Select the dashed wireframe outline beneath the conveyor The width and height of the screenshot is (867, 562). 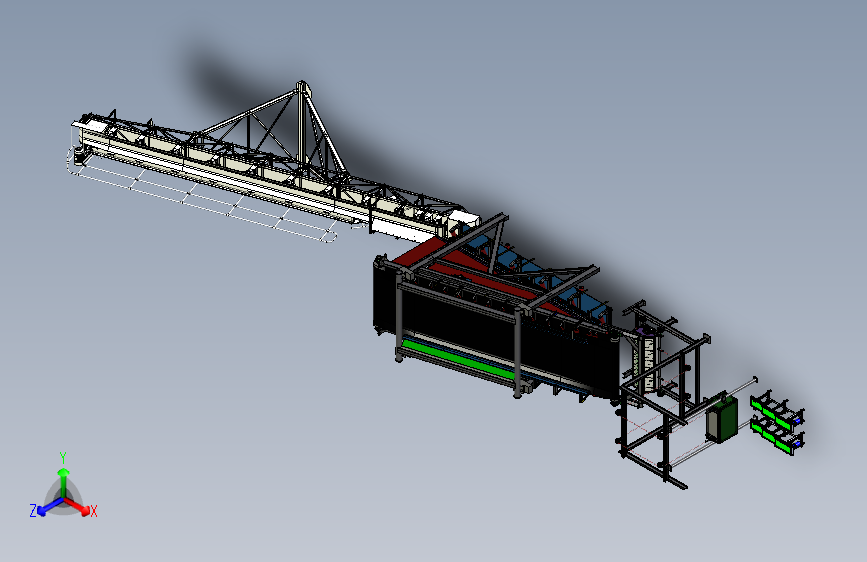tap(202, 196)
